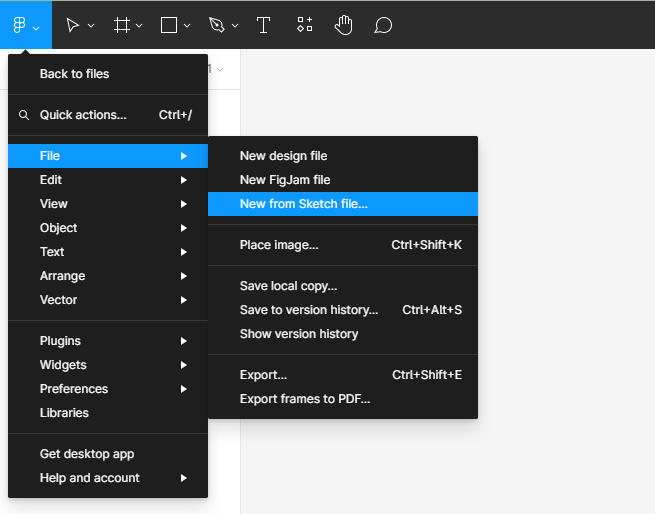655x514 pixels.
Task: Choose New design file
Action: (343, 156)
